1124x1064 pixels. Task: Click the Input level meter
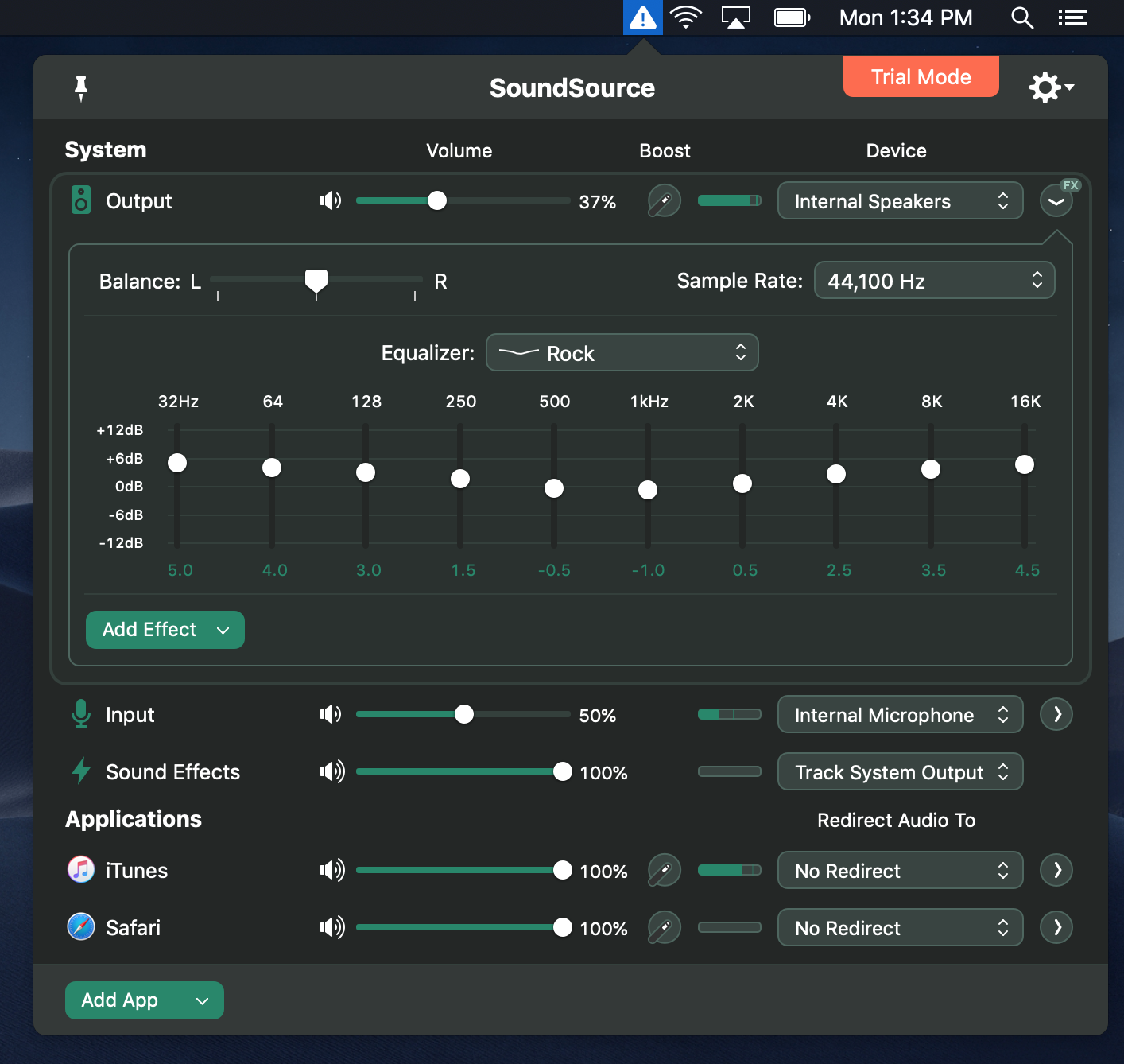(x=730, y=714)
